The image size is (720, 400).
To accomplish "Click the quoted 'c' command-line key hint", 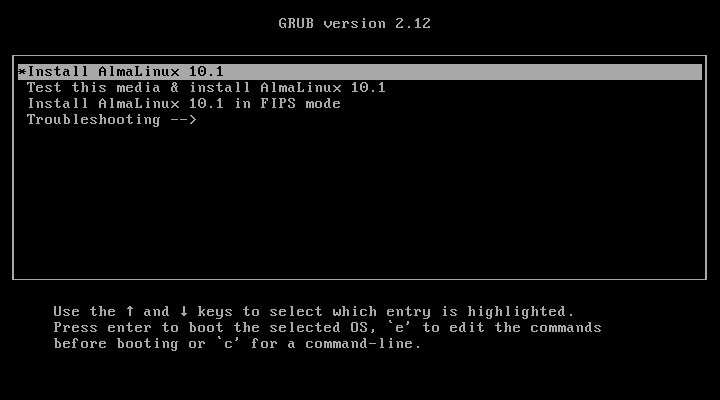I will [228, 344].
